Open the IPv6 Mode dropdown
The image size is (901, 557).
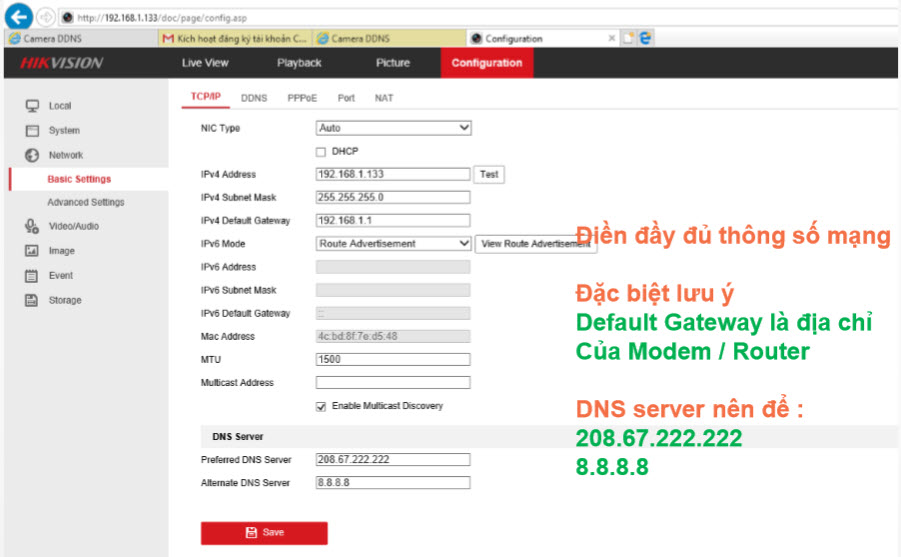394,244
